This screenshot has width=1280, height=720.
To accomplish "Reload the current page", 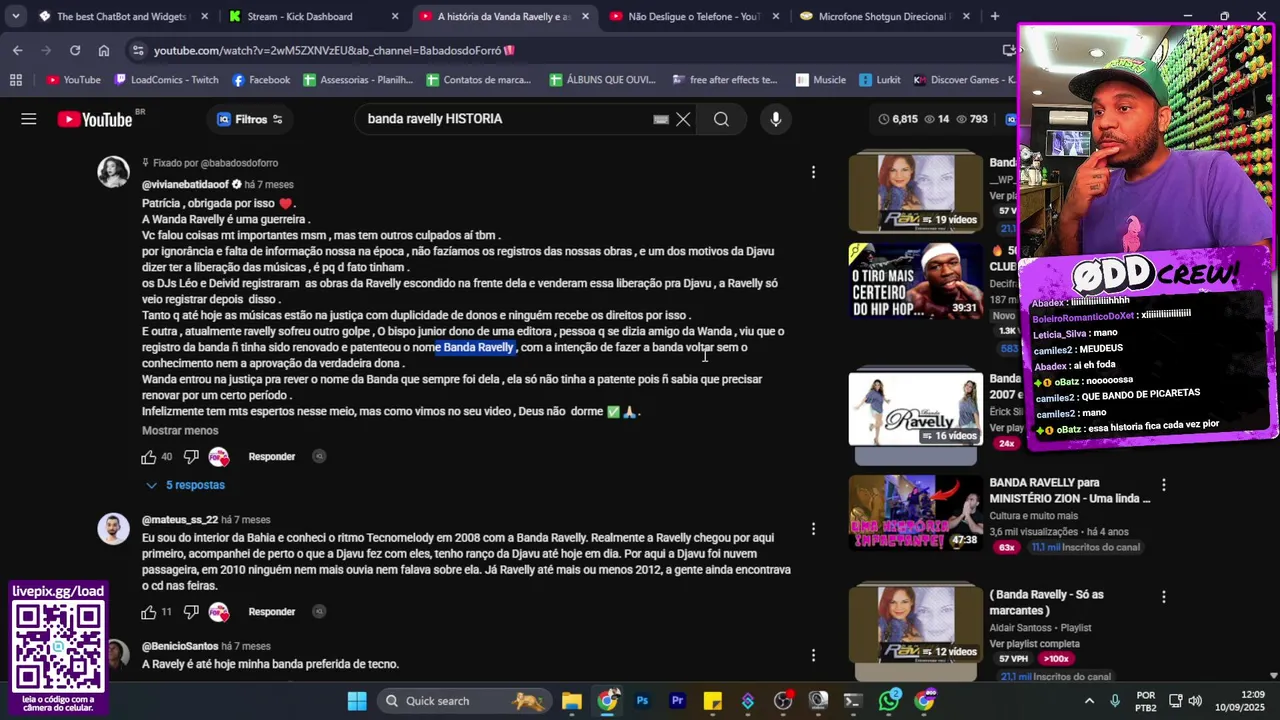I will point(75,50).
